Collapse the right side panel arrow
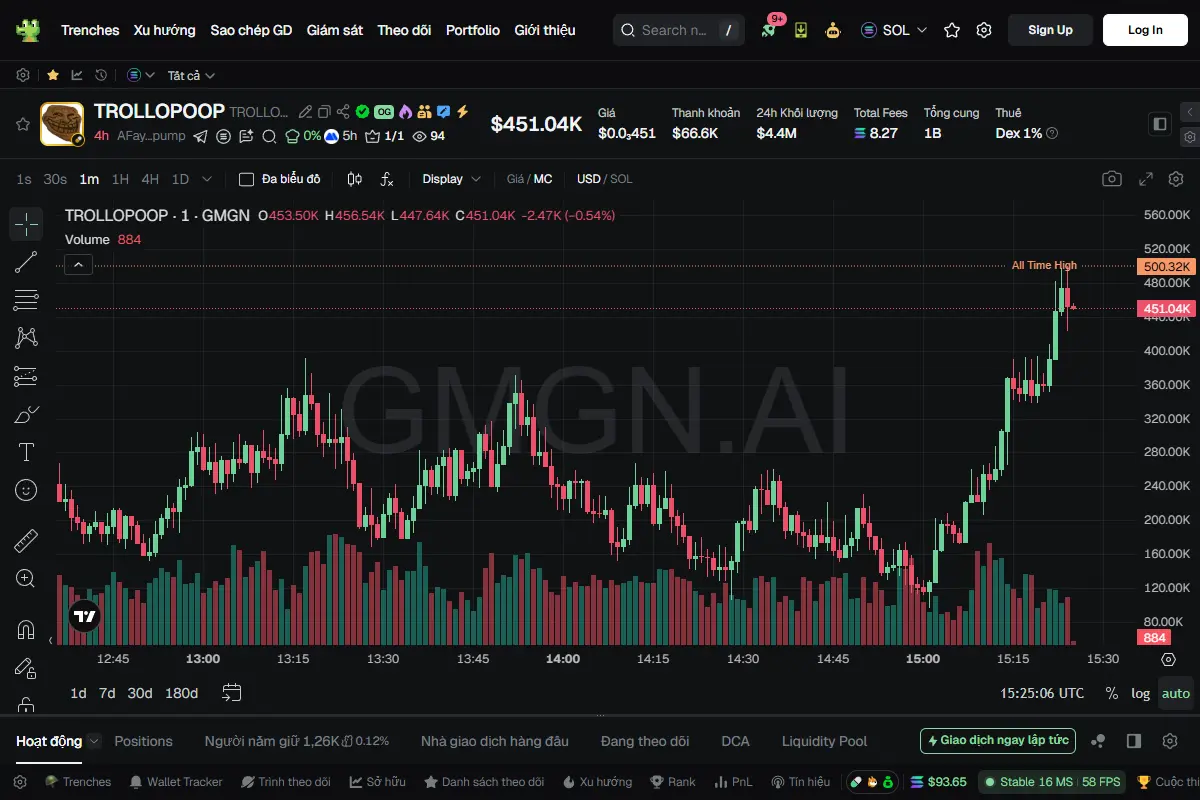The height and width of the screenshot is (800, 1200). pos(1190,112)
